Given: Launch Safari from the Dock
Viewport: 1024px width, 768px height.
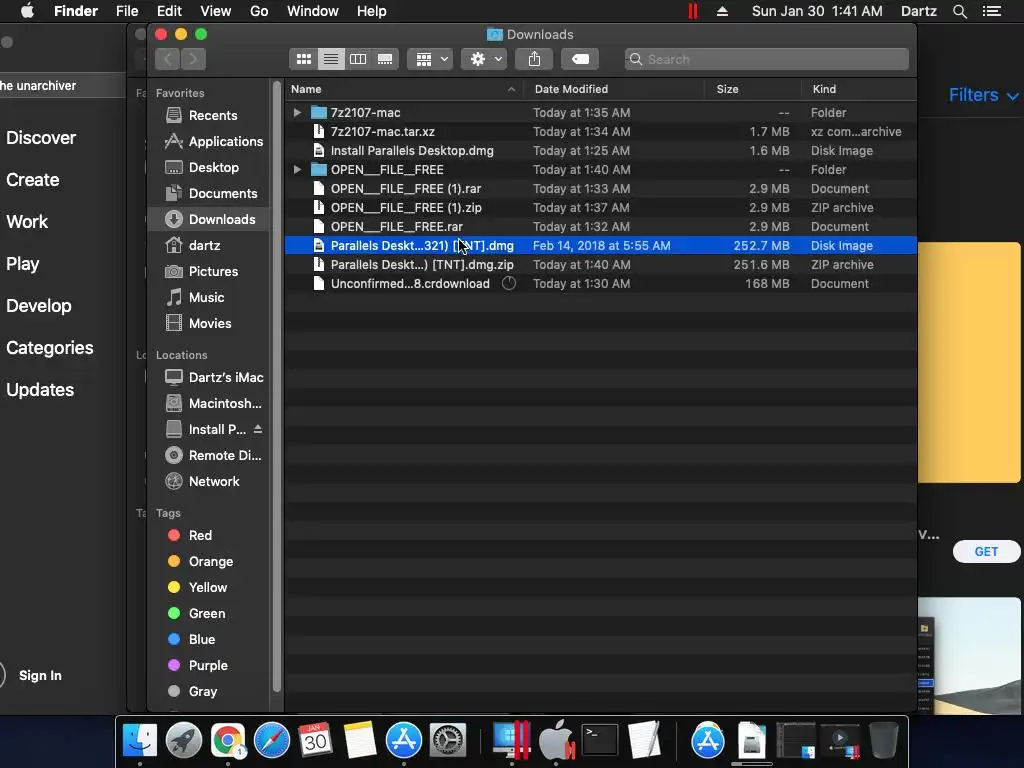Looking at the screenshot, I should [272, 741].
